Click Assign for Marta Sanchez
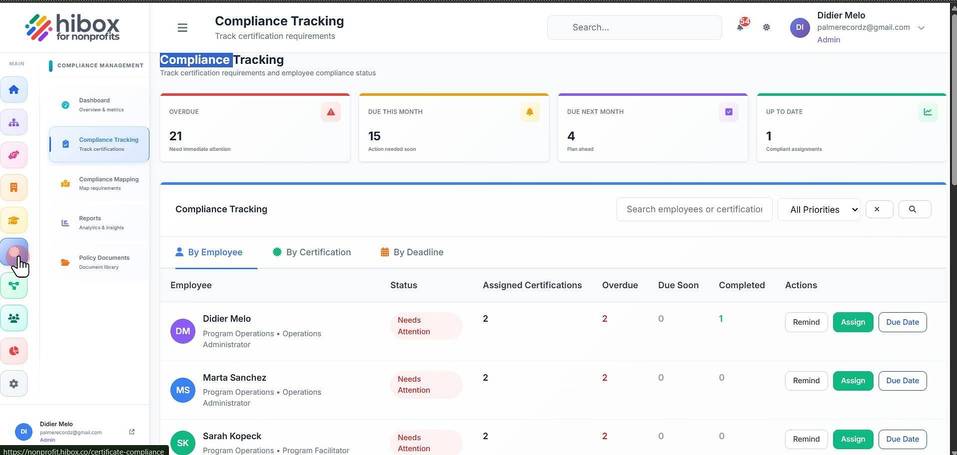Screen dimensions: 957x455 click(853, 380)
